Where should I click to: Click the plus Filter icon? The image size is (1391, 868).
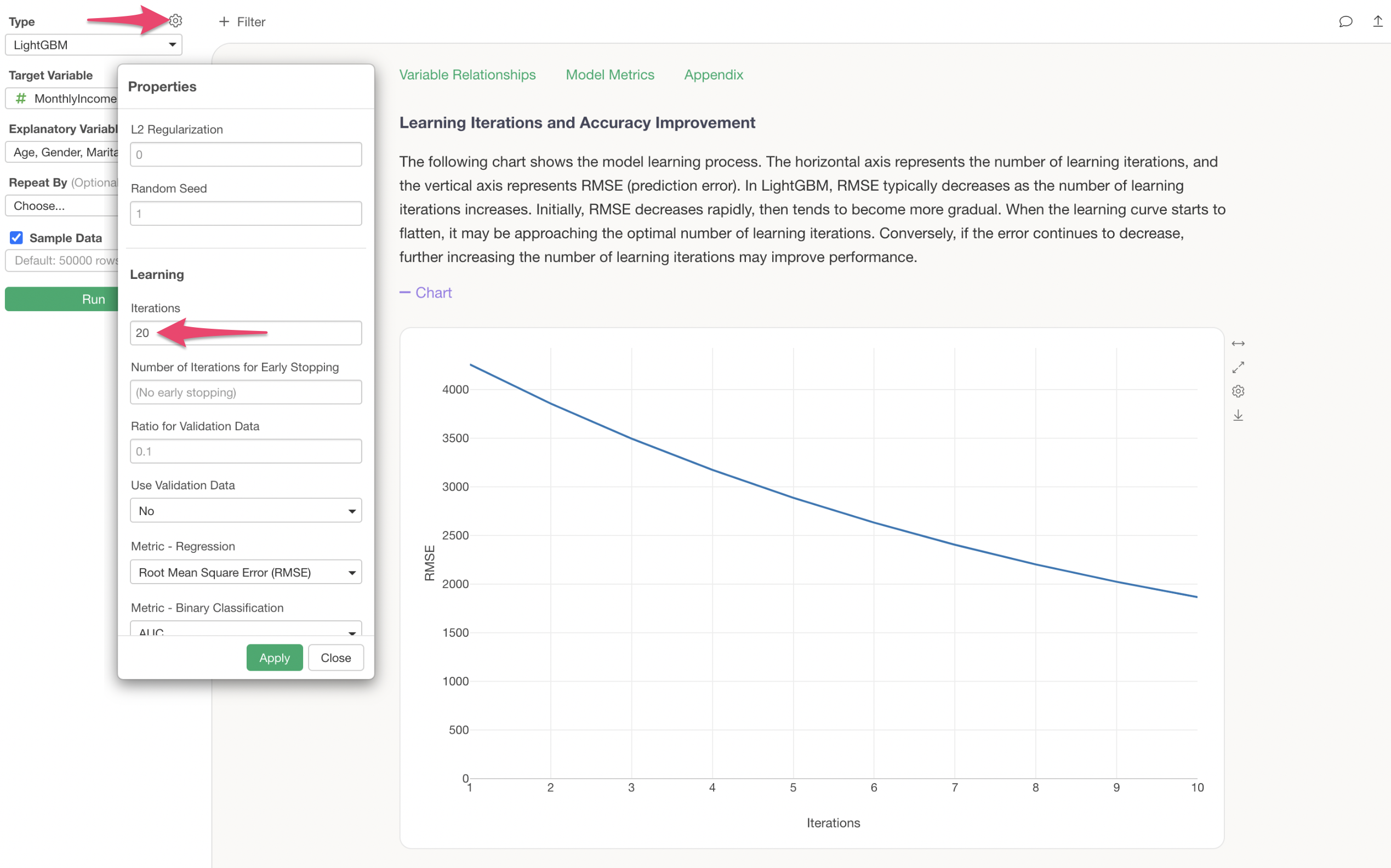[x=224, y=22]
